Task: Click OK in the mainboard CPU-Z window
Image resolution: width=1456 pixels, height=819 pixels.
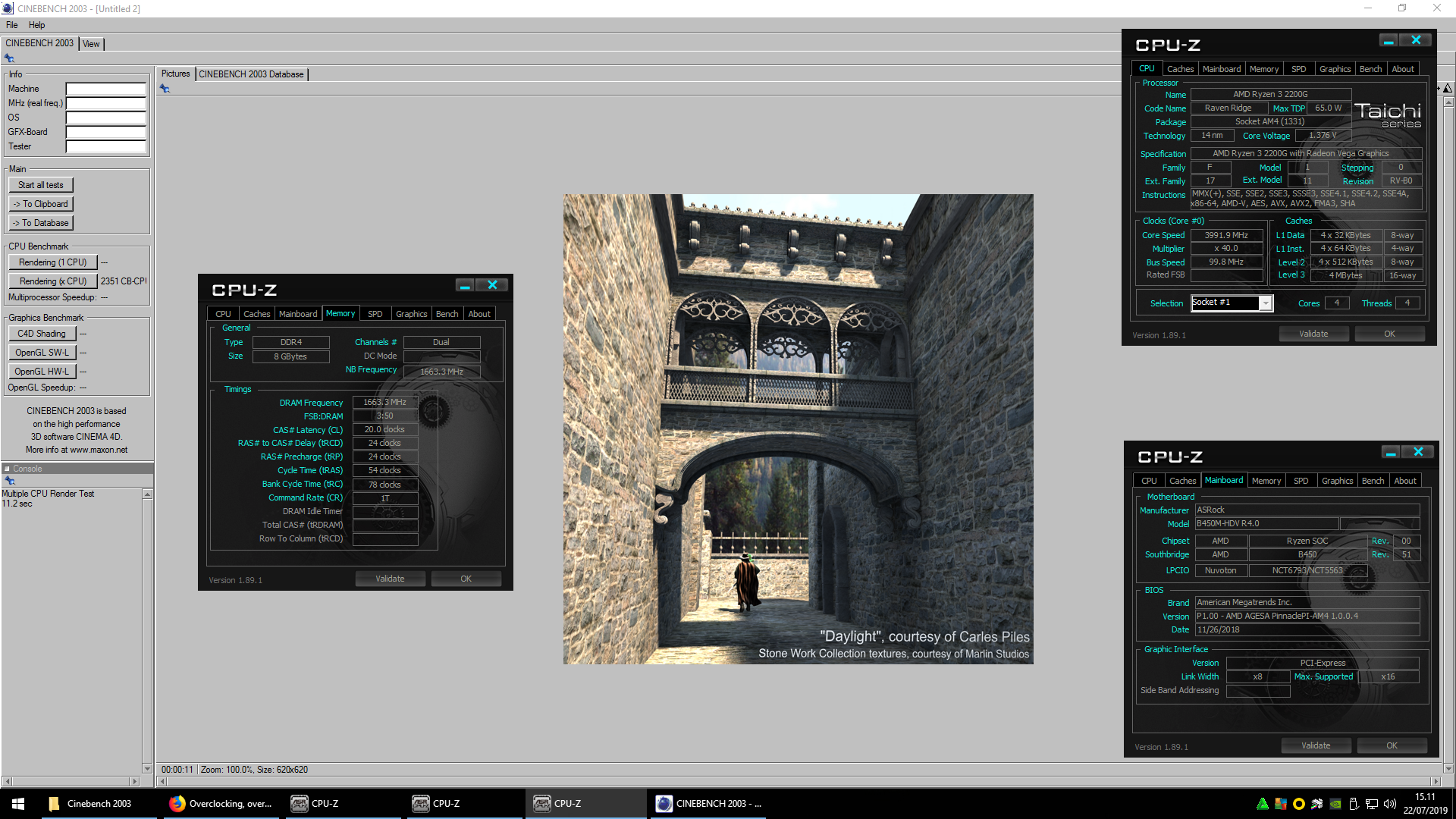Action: pos(1392,745)
